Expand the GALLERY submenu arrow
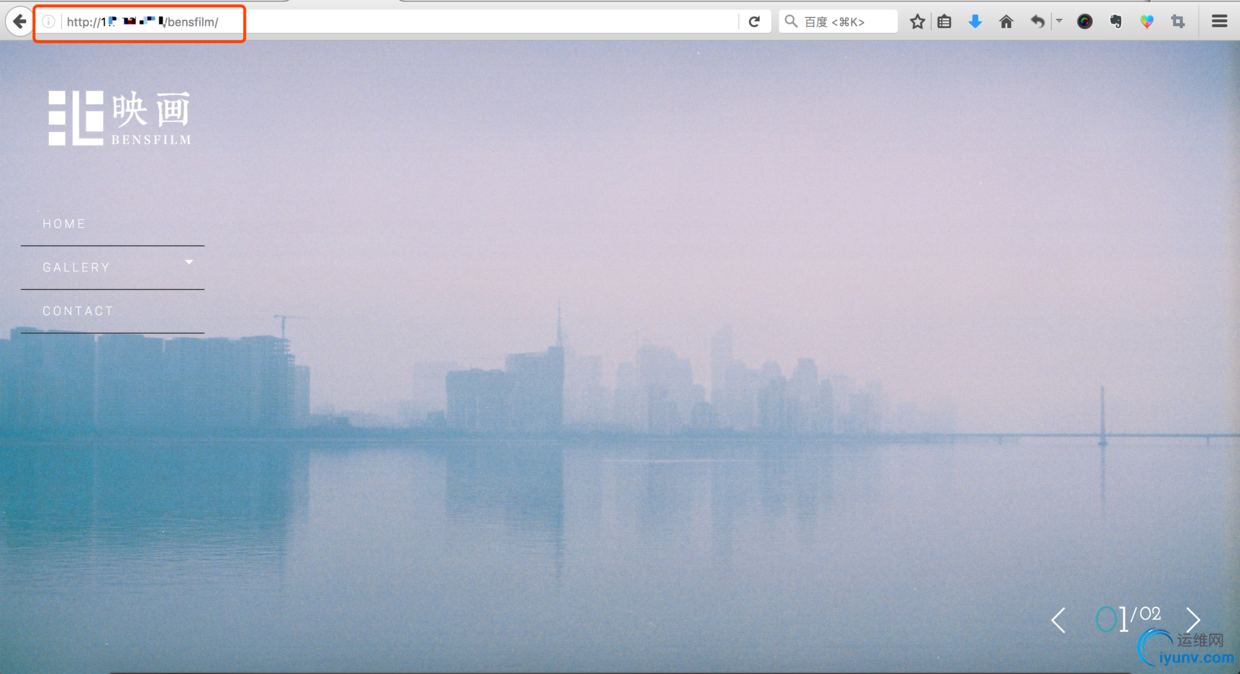This screenshot has height=674, width=1240. [189, 262]
